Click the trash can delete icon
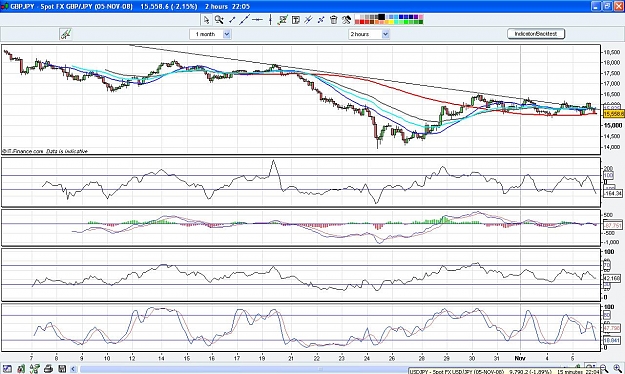Screen dimensions: 625x374 [x=334, y=20]
